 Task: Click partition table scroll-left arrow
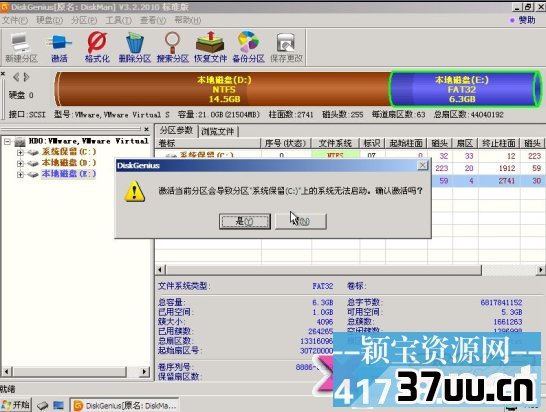160,270
